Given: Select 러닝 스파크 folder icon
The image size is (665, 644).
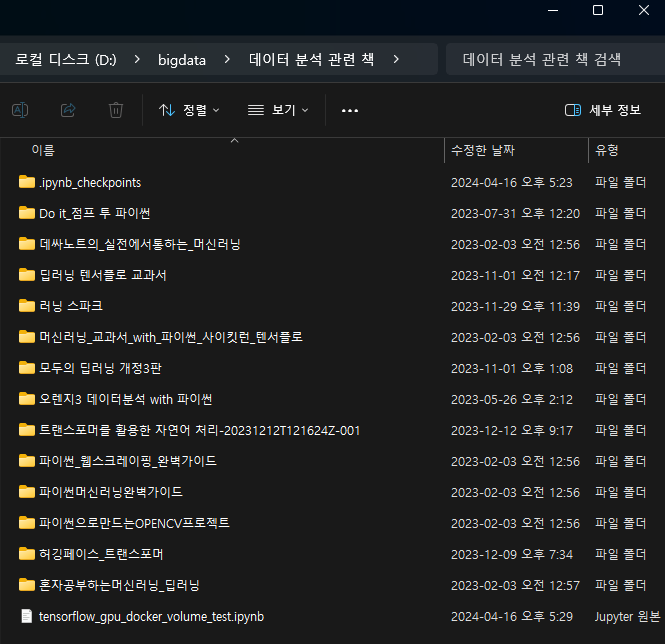Looking at the screenshot, I should [x=27, y=306].
